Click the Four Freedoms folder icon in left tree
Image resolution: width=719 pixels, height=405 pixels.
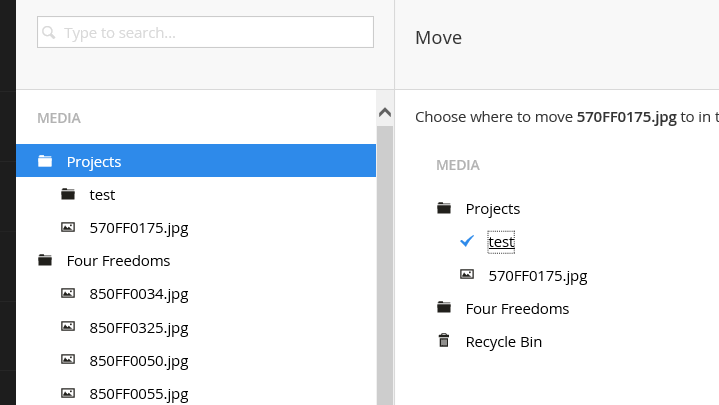pos(45,260)
